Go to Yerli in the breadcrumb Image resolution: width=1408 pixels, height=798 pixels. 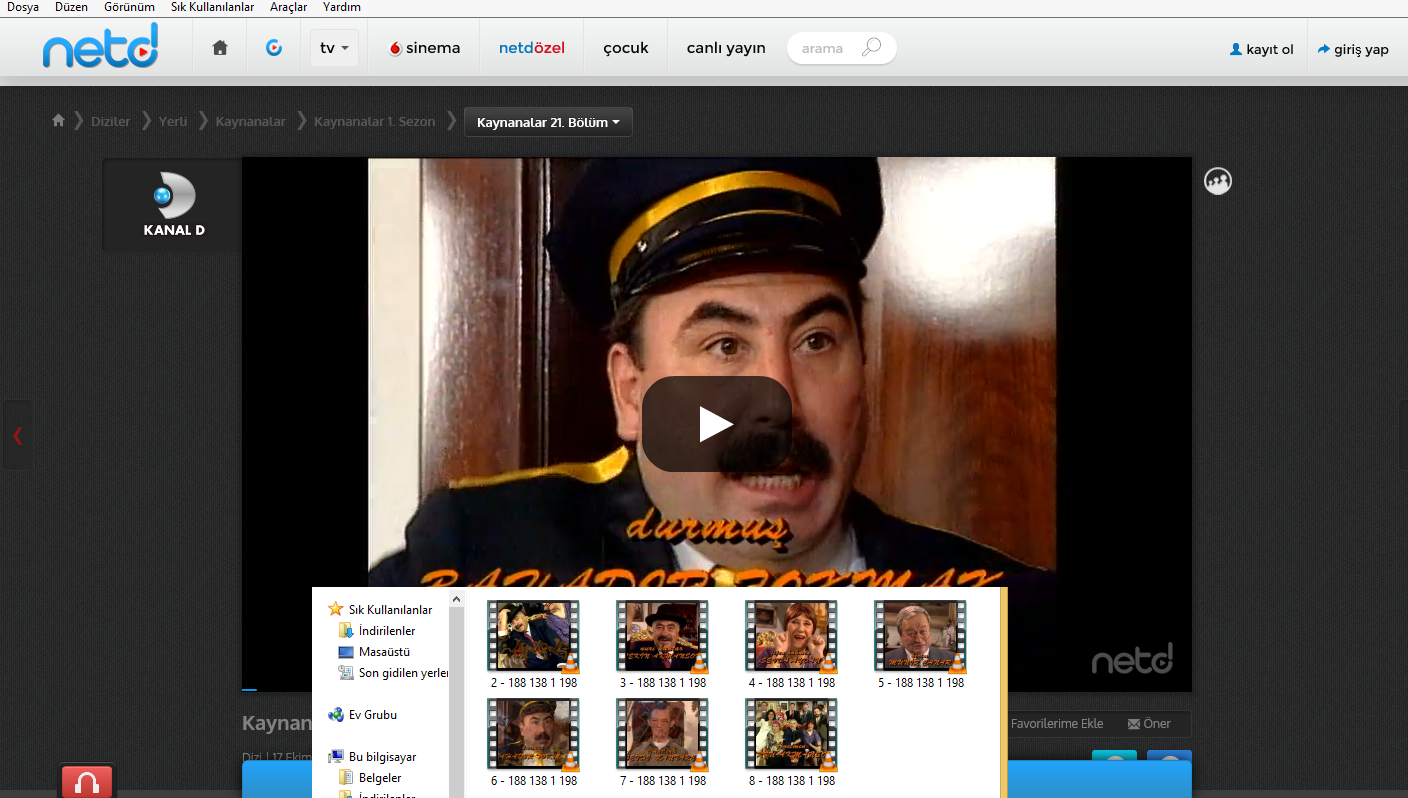pyautogui.click(x=173, y=122)
